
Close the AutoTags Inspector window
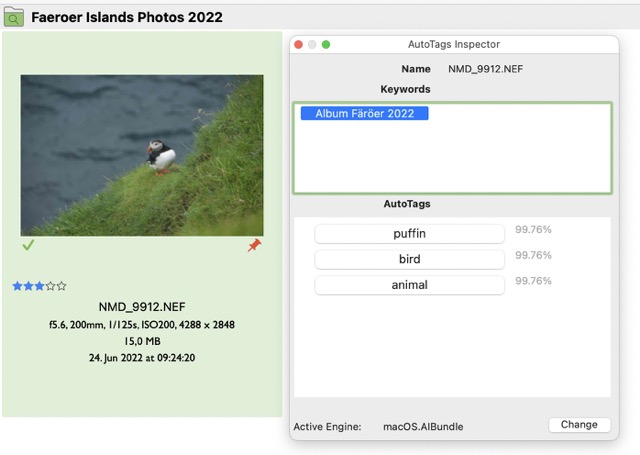298,44
